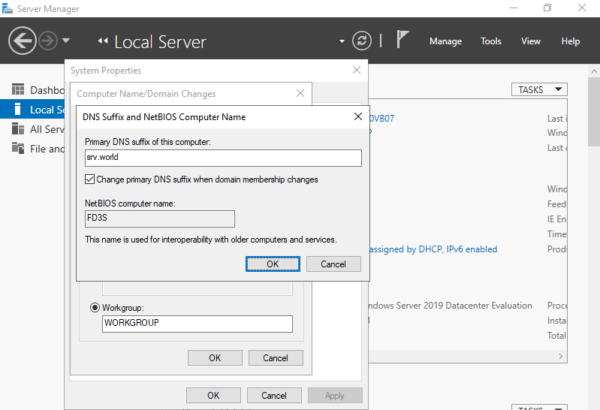
Task: Click the vertical scrollbar thumb
Action: 594,111
